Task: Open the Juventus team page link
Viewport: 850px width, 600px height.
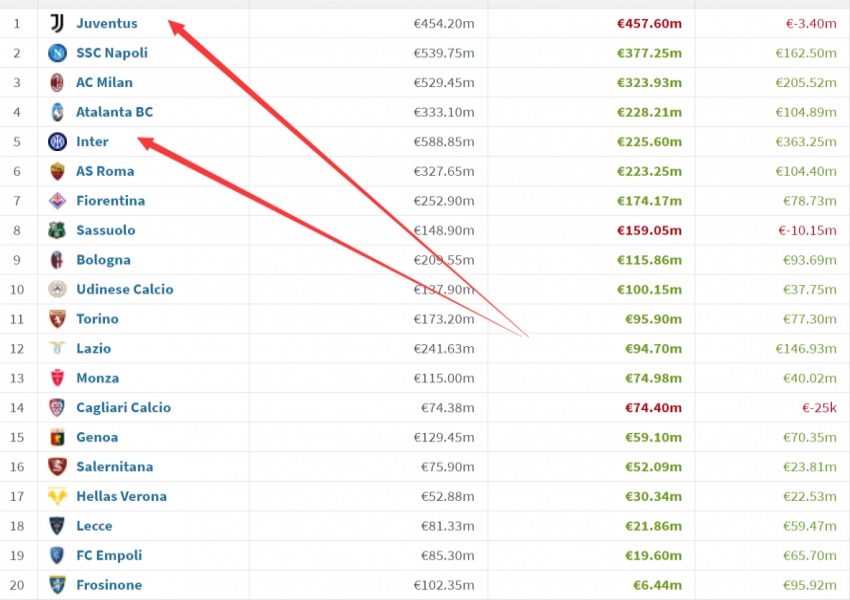Action: tap(107, 23)
